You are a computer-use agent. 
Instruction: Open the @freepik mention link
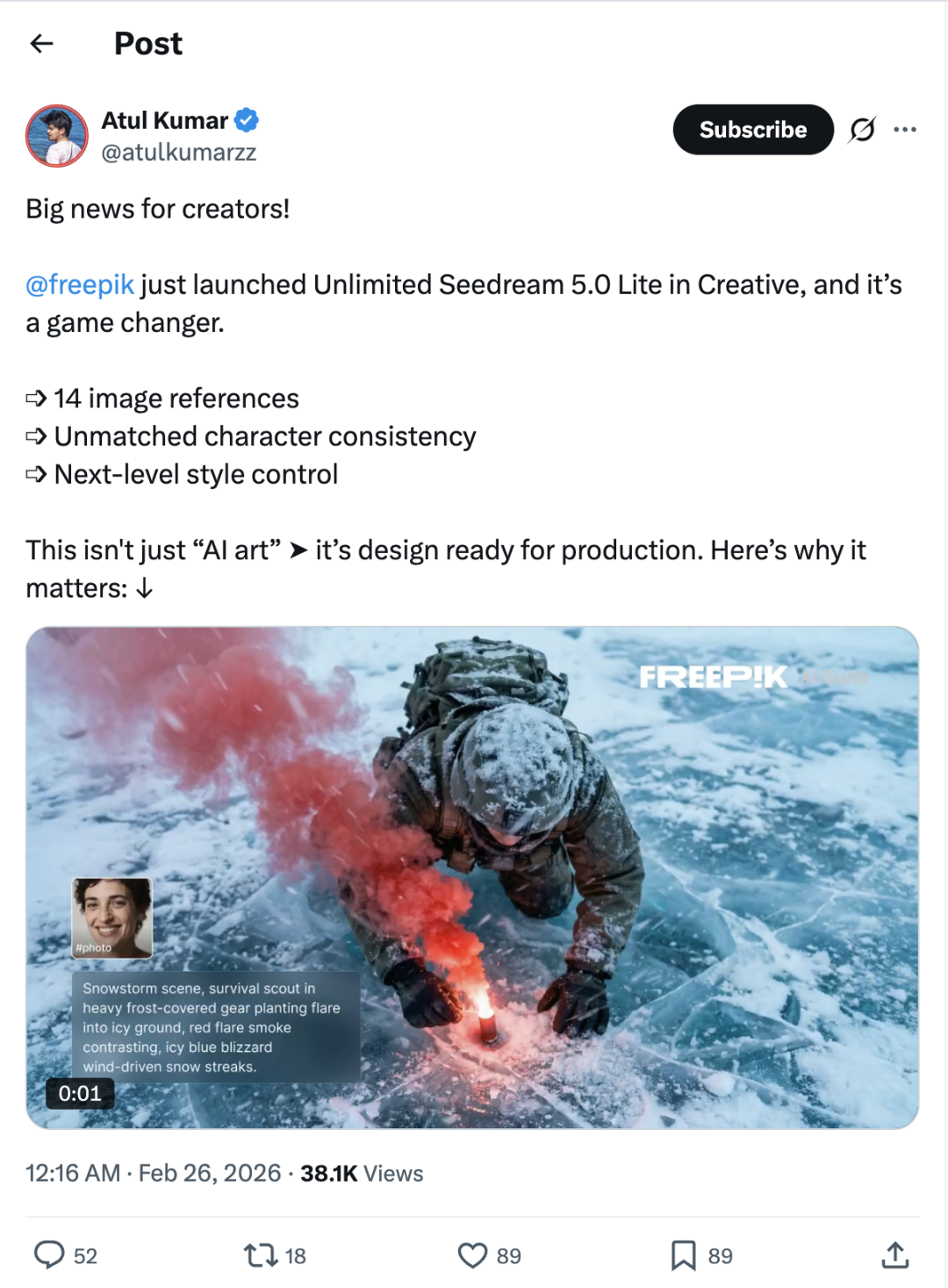80,284
